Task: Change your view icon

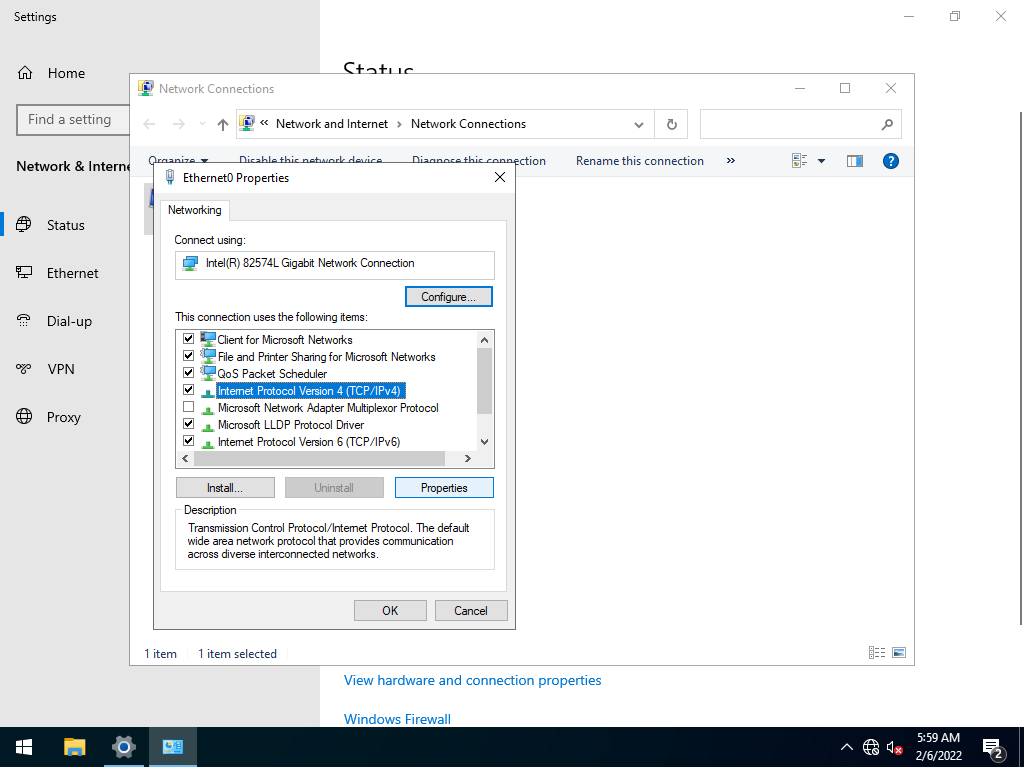Action: [x=800, y=161]
